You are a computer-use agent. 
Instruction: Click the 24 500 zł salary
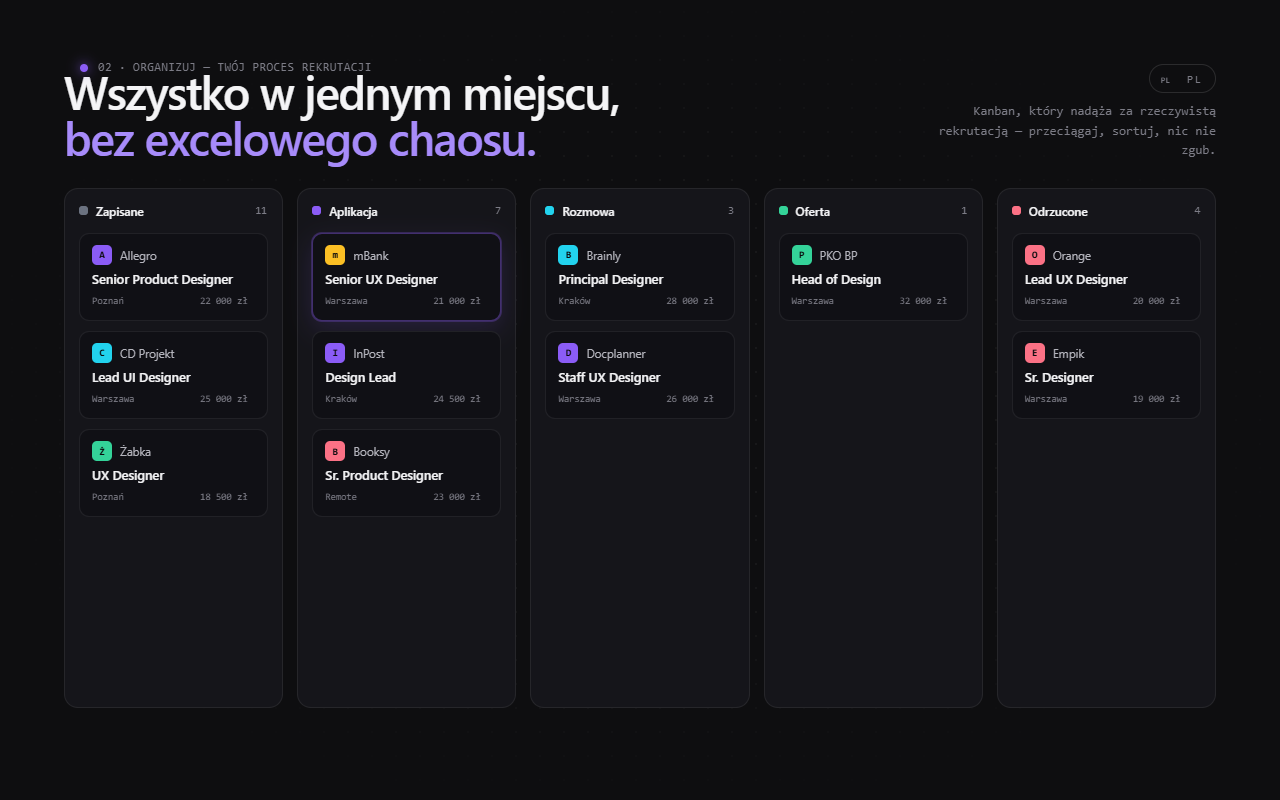pyautogui.click(x=457, y=399)
